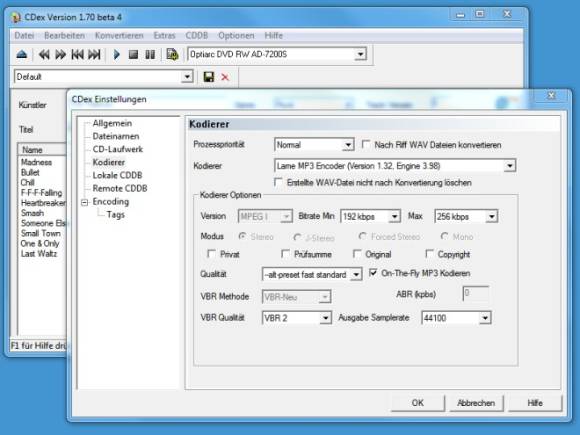Select Lokale CDDB in settings tree
Viewport: 580px width, 435px height.
pyautogui.click(x=117, y=175)
